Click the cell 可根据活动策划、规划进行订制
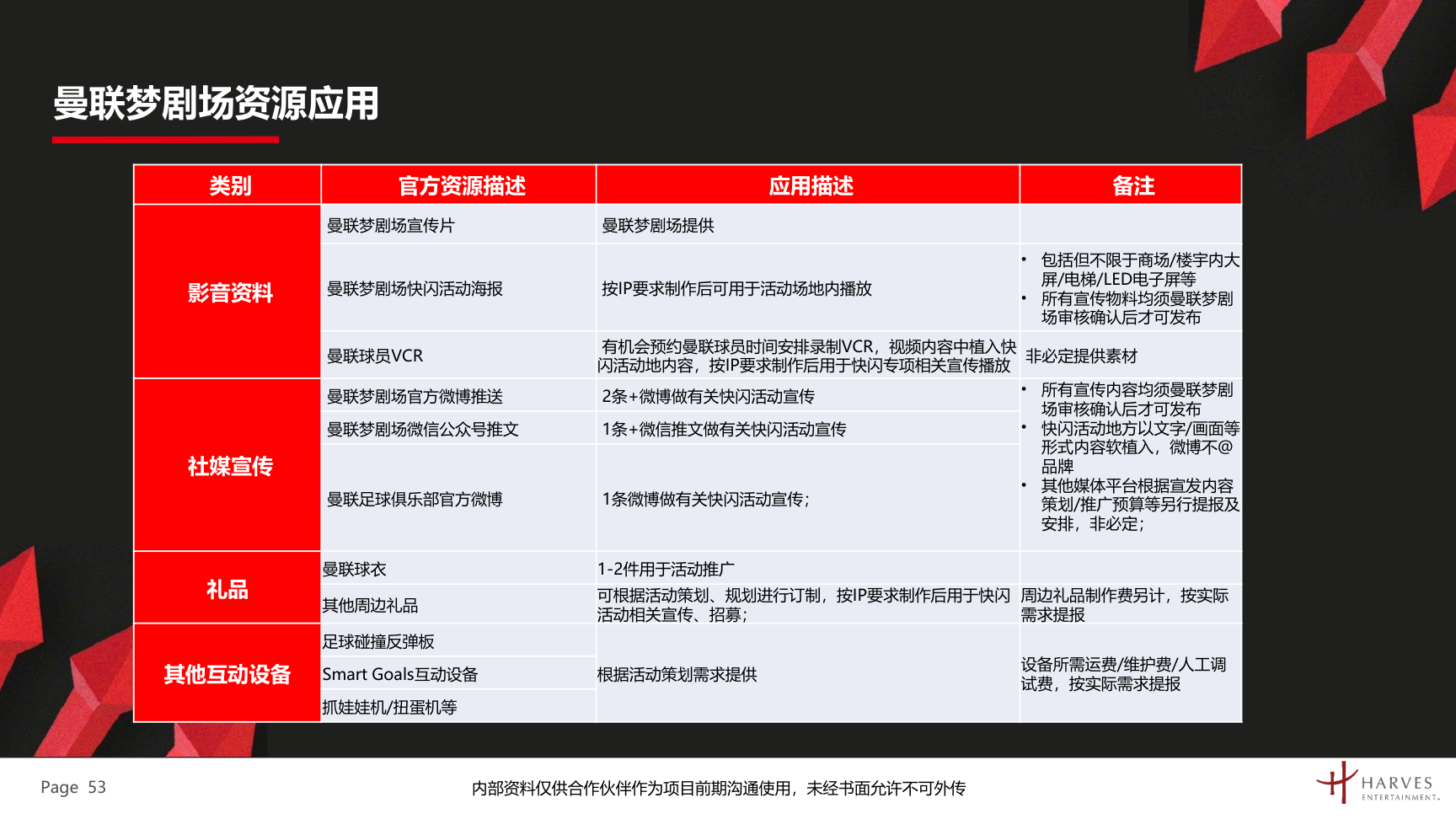This screenshot has height=819, width=1456. click(x=808, y=605)
